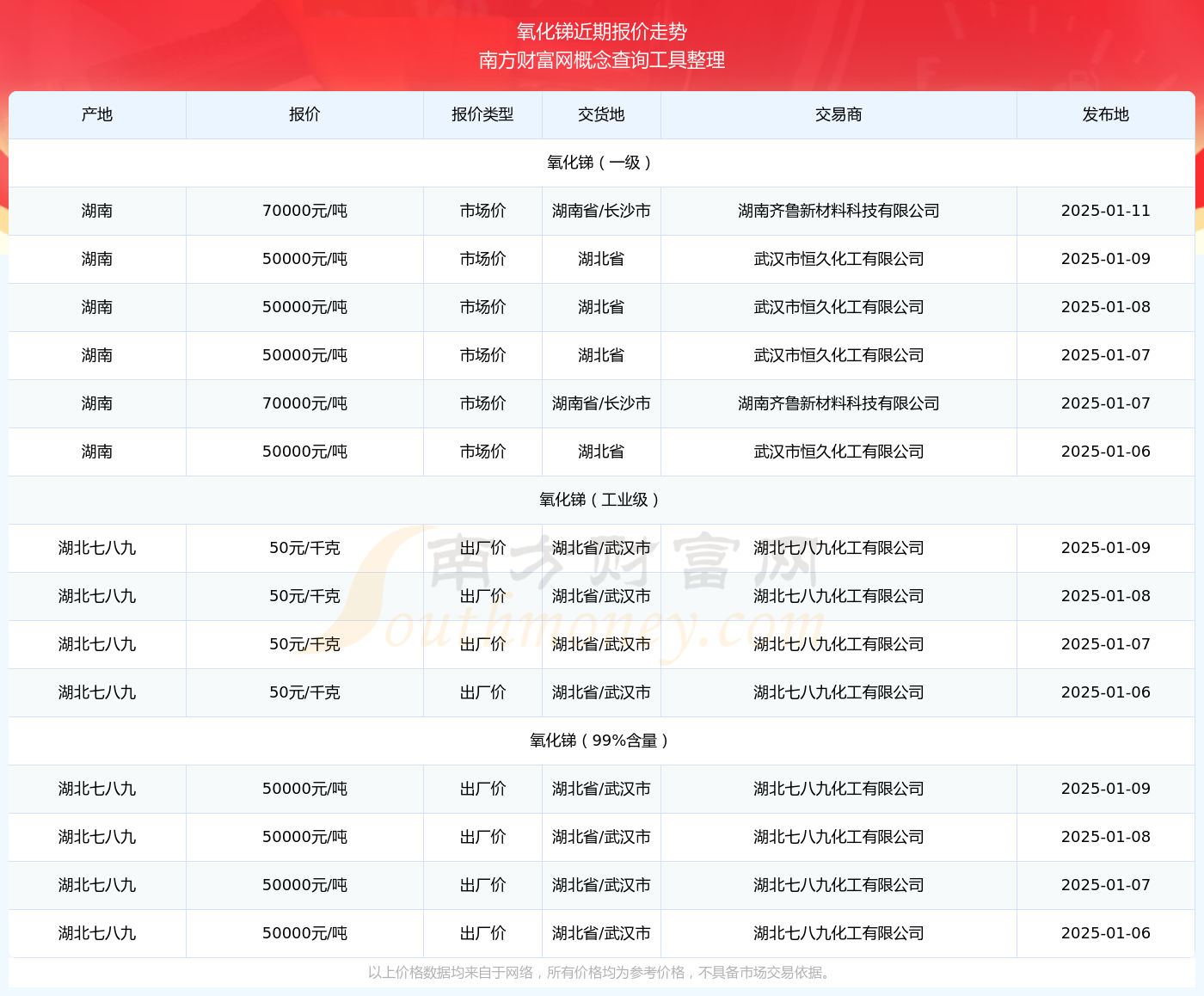Click 湖南齐鲁新材料科技有限公司 in the 2025-01-11 row
Screen dimensions: 1204x996
[x=838, y=211]
